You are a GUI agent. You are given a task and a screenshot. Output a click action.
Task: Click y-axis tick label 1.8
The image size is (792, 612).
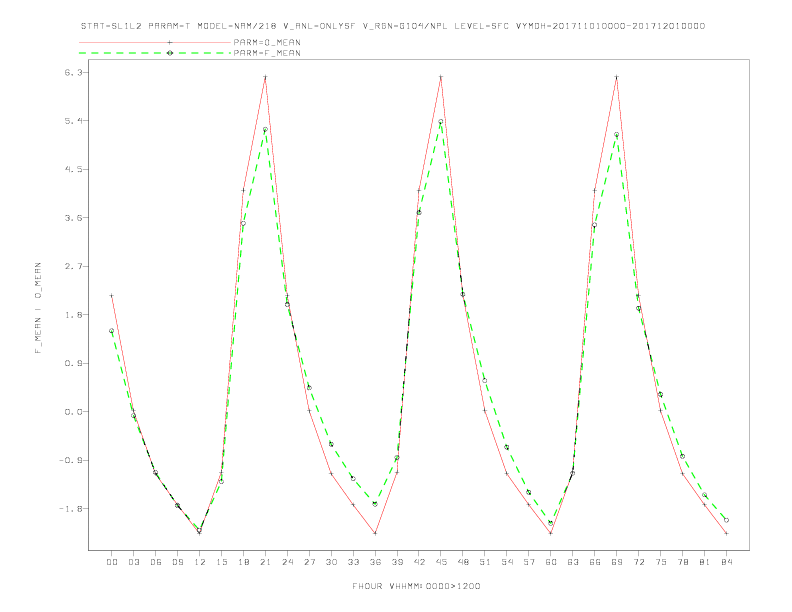[x=73, y=315]
